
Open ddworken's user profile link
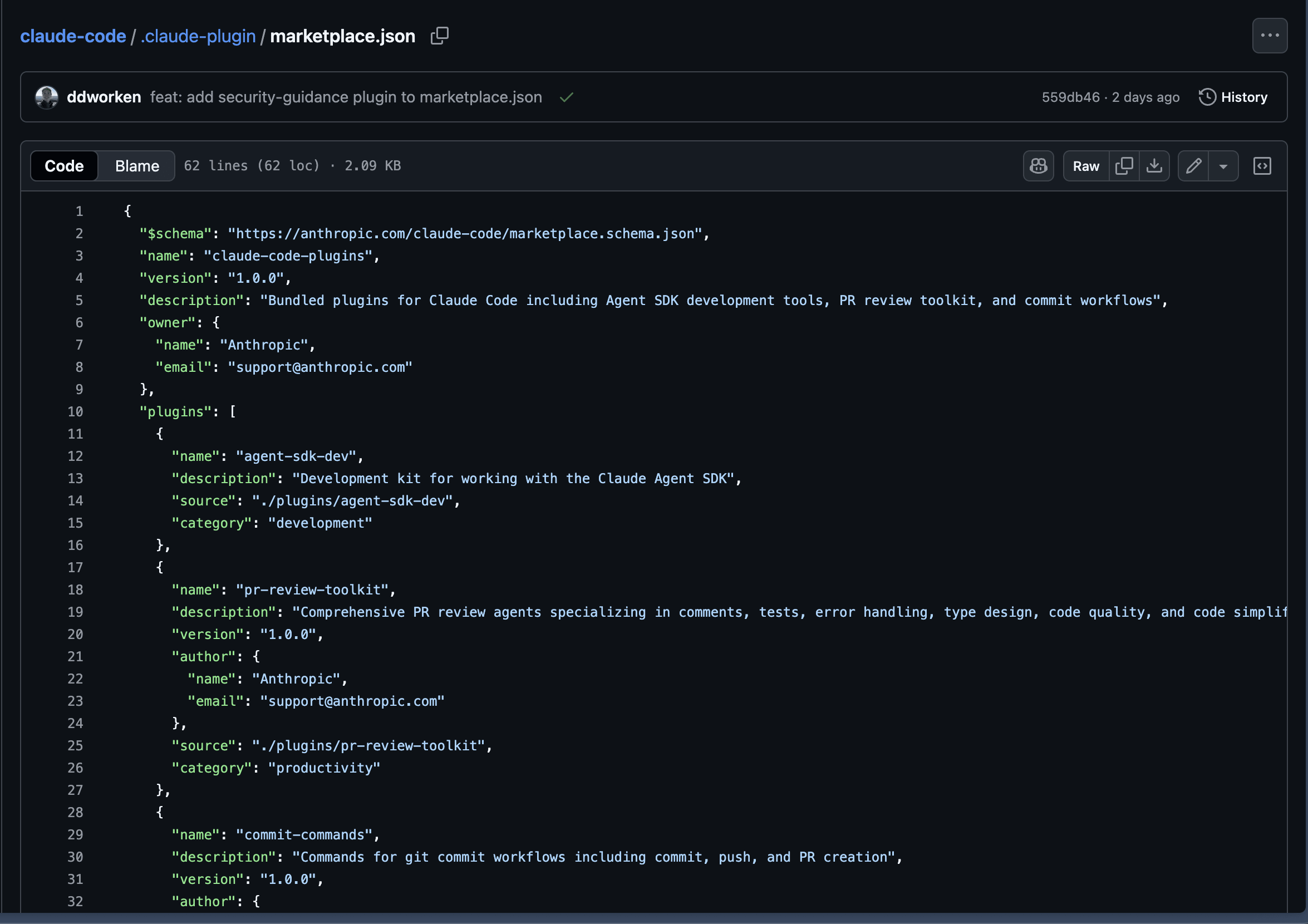[104, 97]
